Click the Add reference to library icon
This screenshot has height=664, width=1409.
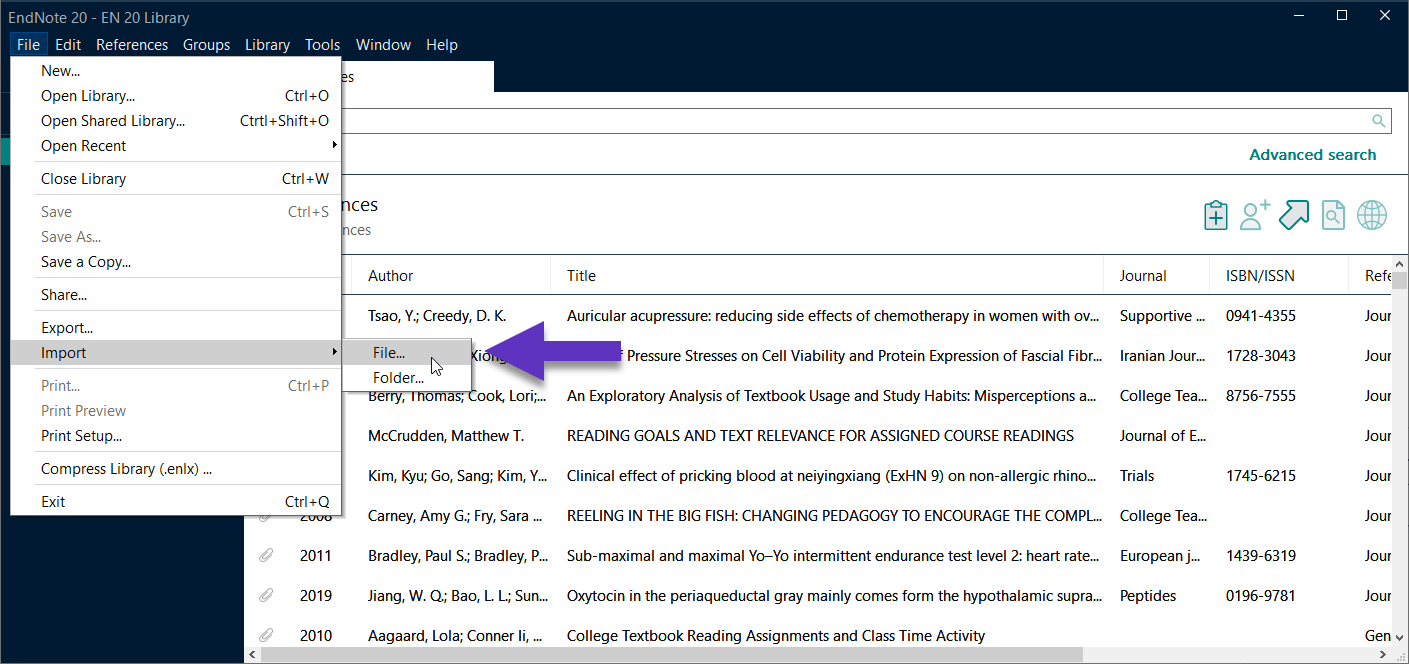coord(1215,214)
